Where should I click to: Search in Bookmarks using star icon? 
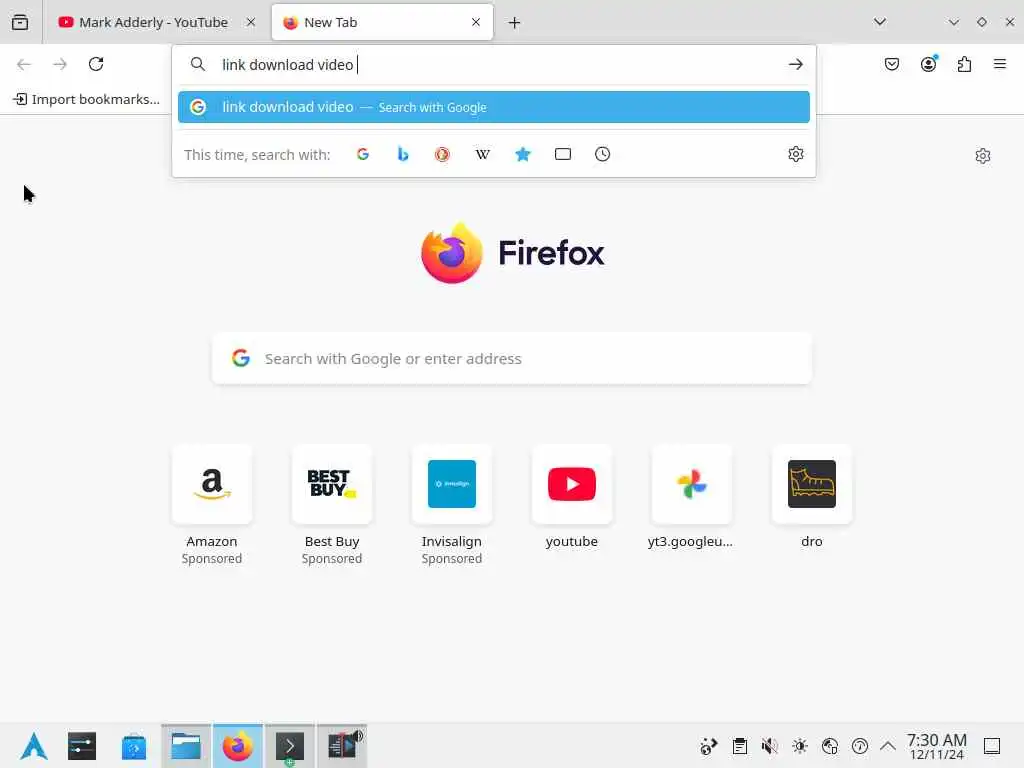coord(522,154)
